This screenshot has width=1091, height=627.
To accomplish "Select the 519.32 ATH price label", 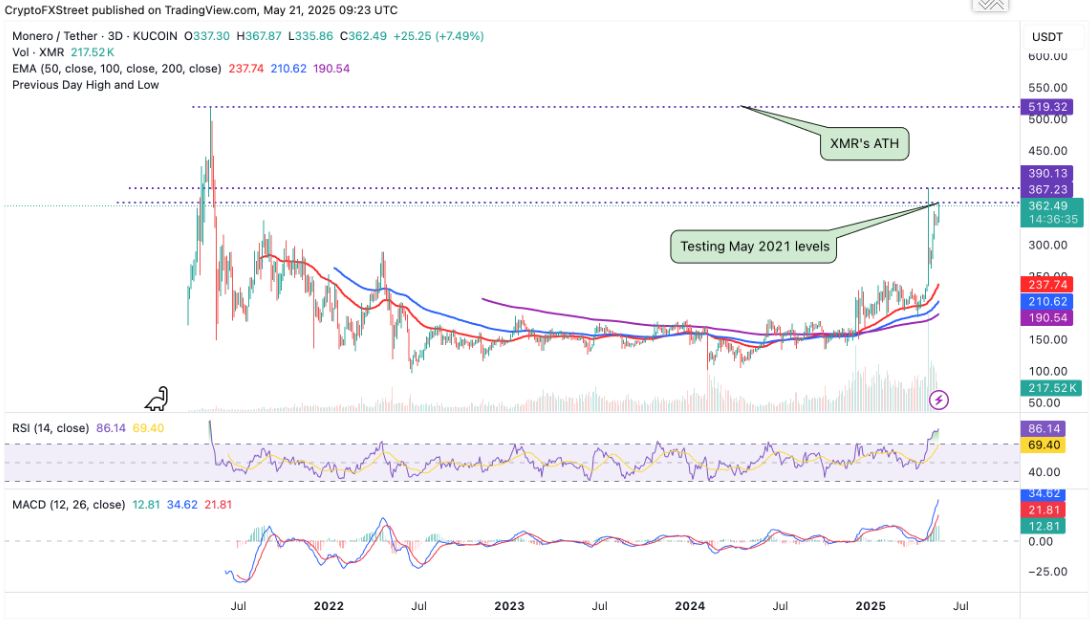I will 1046,106.
